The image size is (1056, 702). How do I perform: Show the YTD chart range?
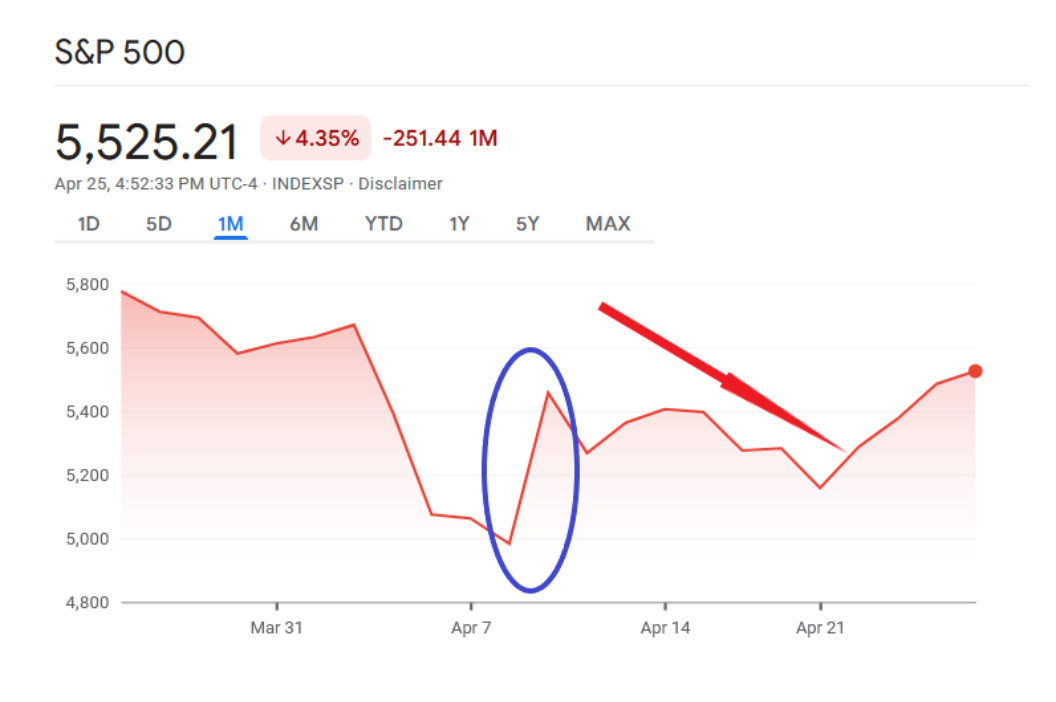(383, 224)
